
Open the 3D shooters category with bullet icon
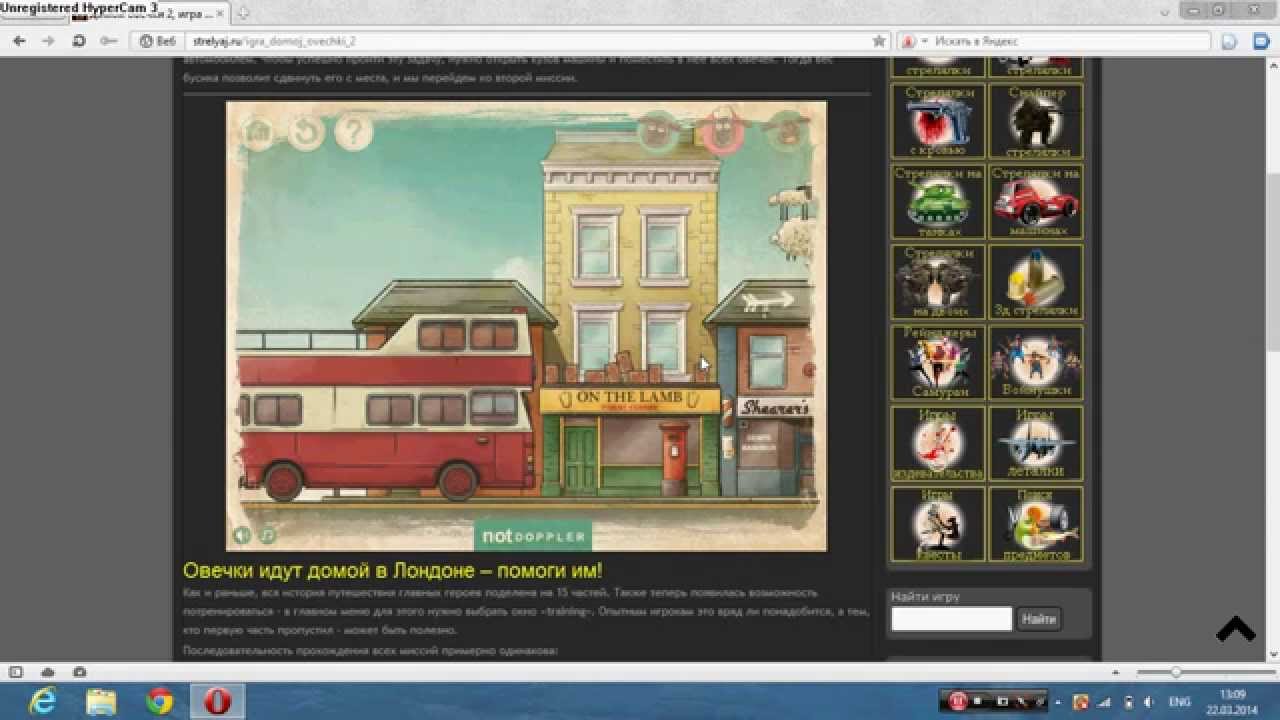(x=1036, y=281)
